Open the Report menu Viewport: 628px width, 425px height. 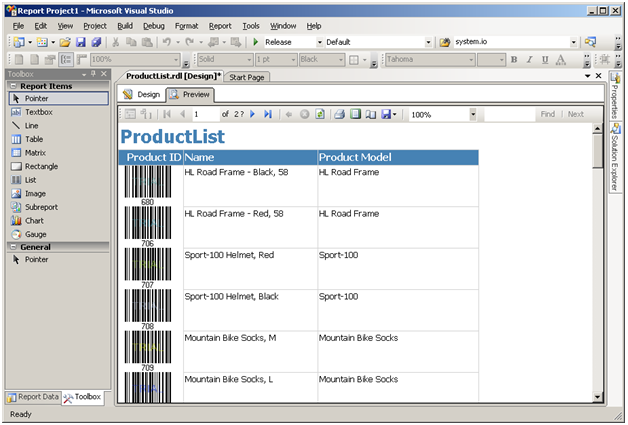[220, 26]
